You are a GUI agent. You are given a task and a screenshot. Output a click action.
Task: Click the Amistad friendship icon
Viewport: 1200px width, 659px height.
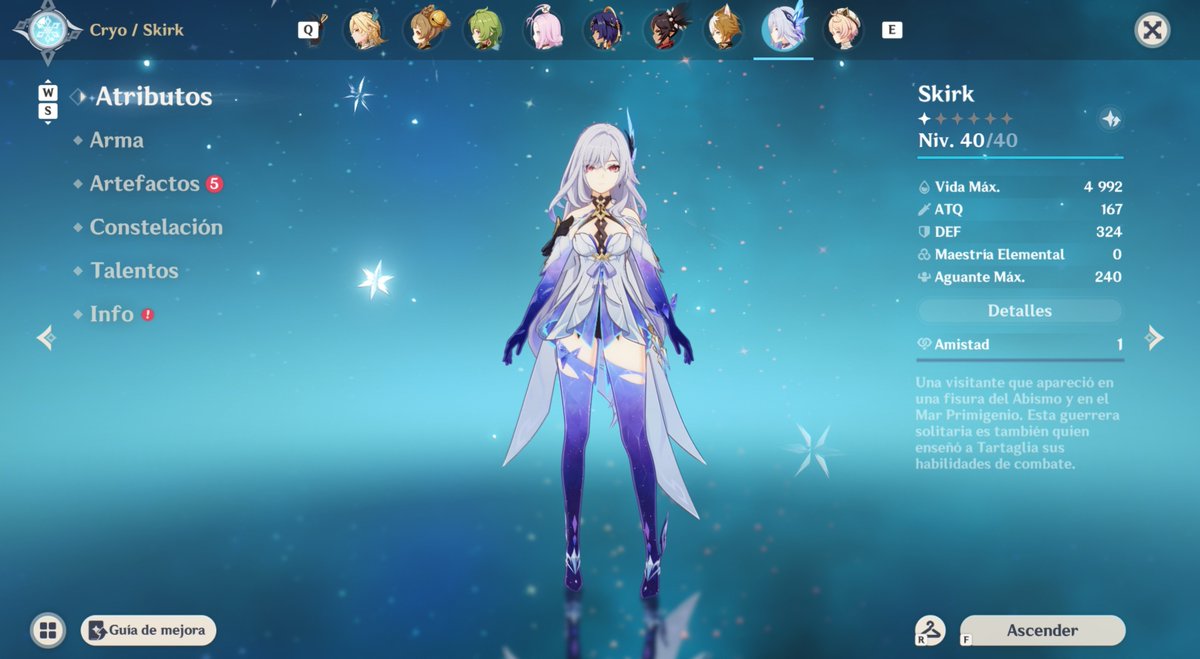(x=924, y=344)
